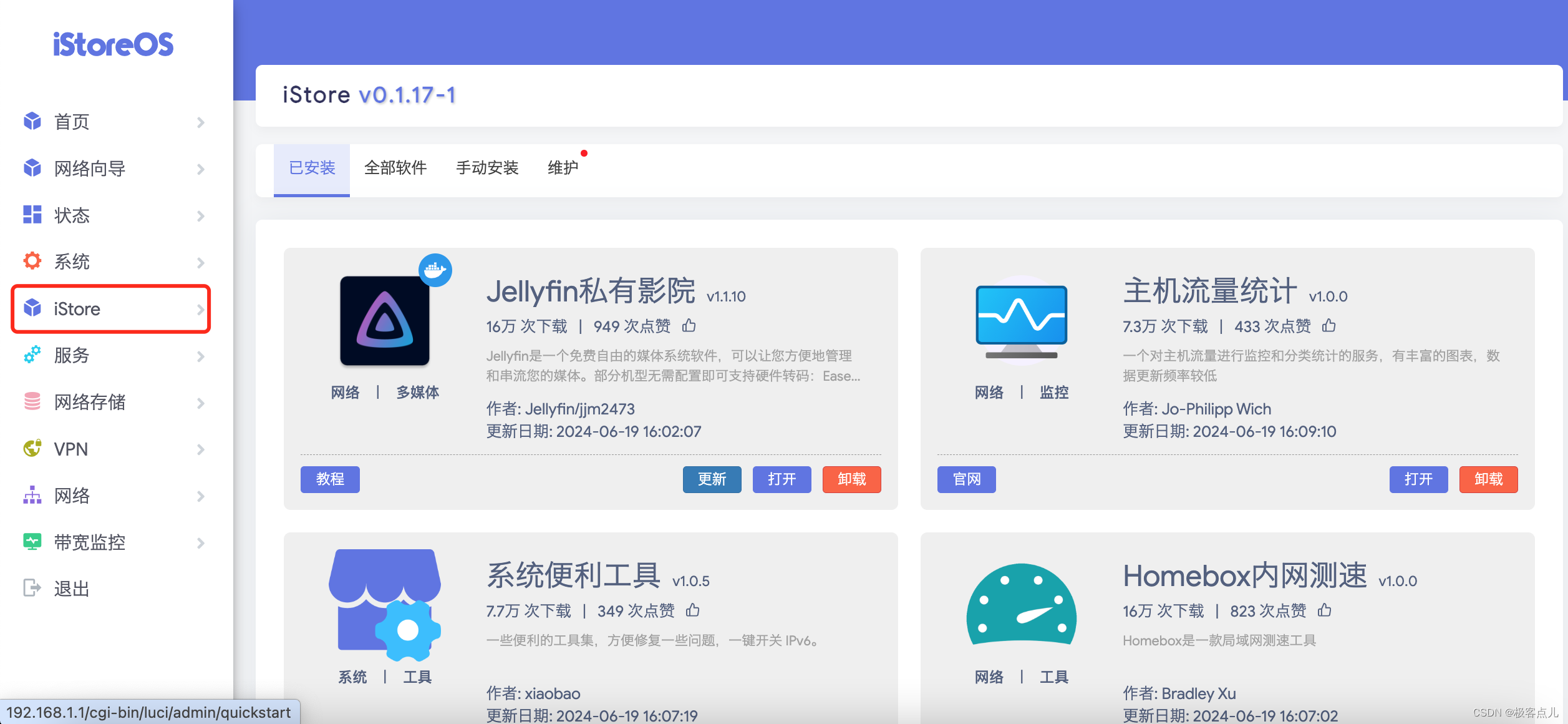Click the 退出 logout icon in sidebar

(x=32, y=588)
